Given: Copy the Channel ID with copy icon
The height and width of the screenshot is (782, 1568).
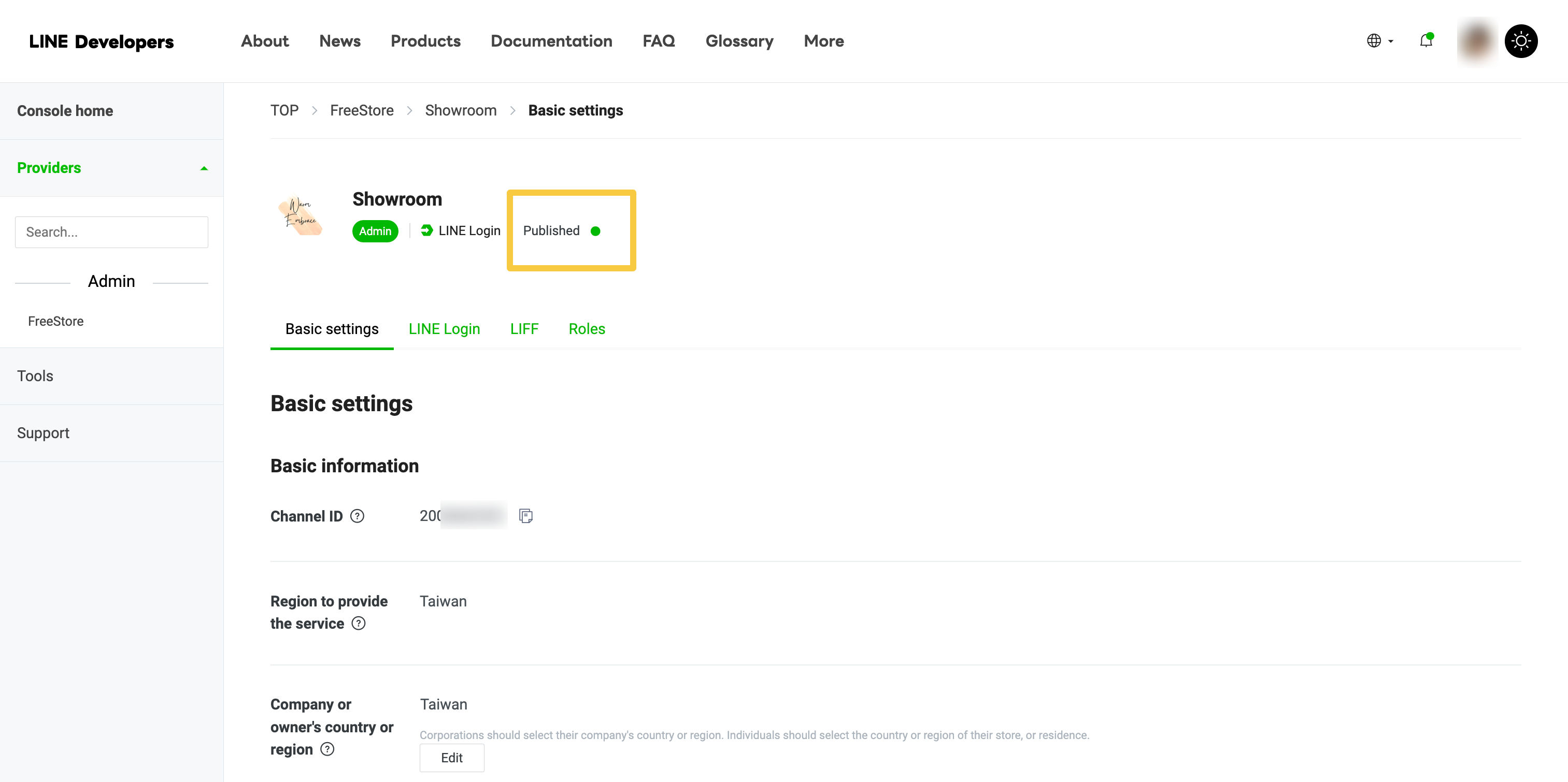Looking at the screenshot, I should [x=525, y=516].
